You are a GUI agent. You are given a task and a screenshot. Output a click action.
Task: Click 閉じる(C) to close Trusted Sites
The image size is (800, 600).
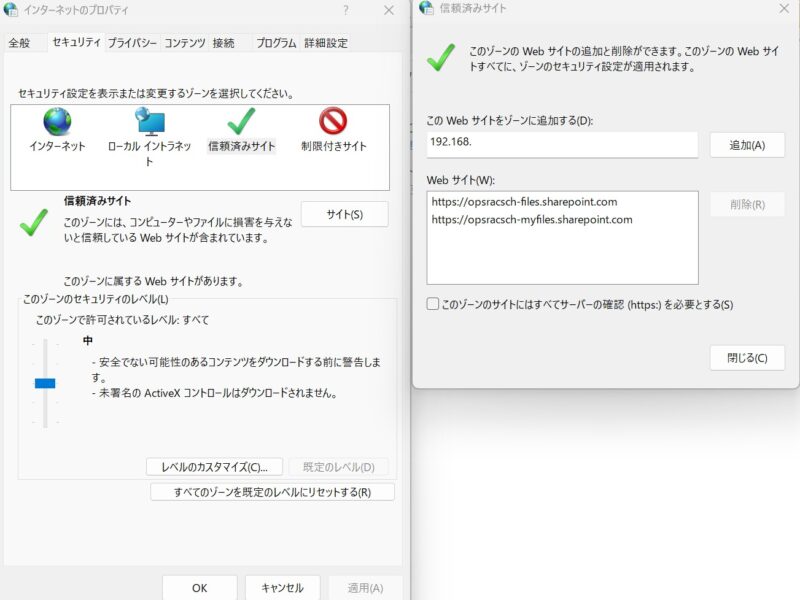[x=747, y=358]
